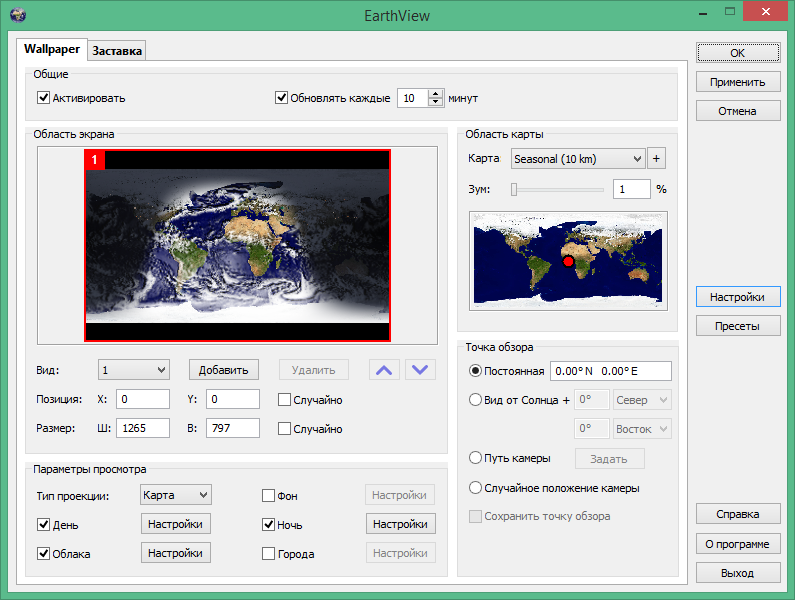Click the EarthView globe icon in title bar

(17, 15)
